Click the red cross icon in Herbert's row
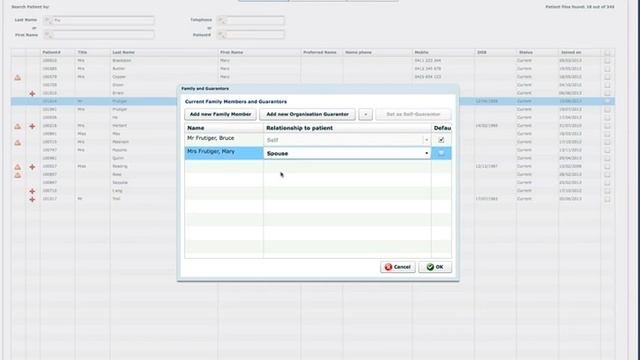The height and width of the screenshot is (360, 640). (x=32, y=126)
